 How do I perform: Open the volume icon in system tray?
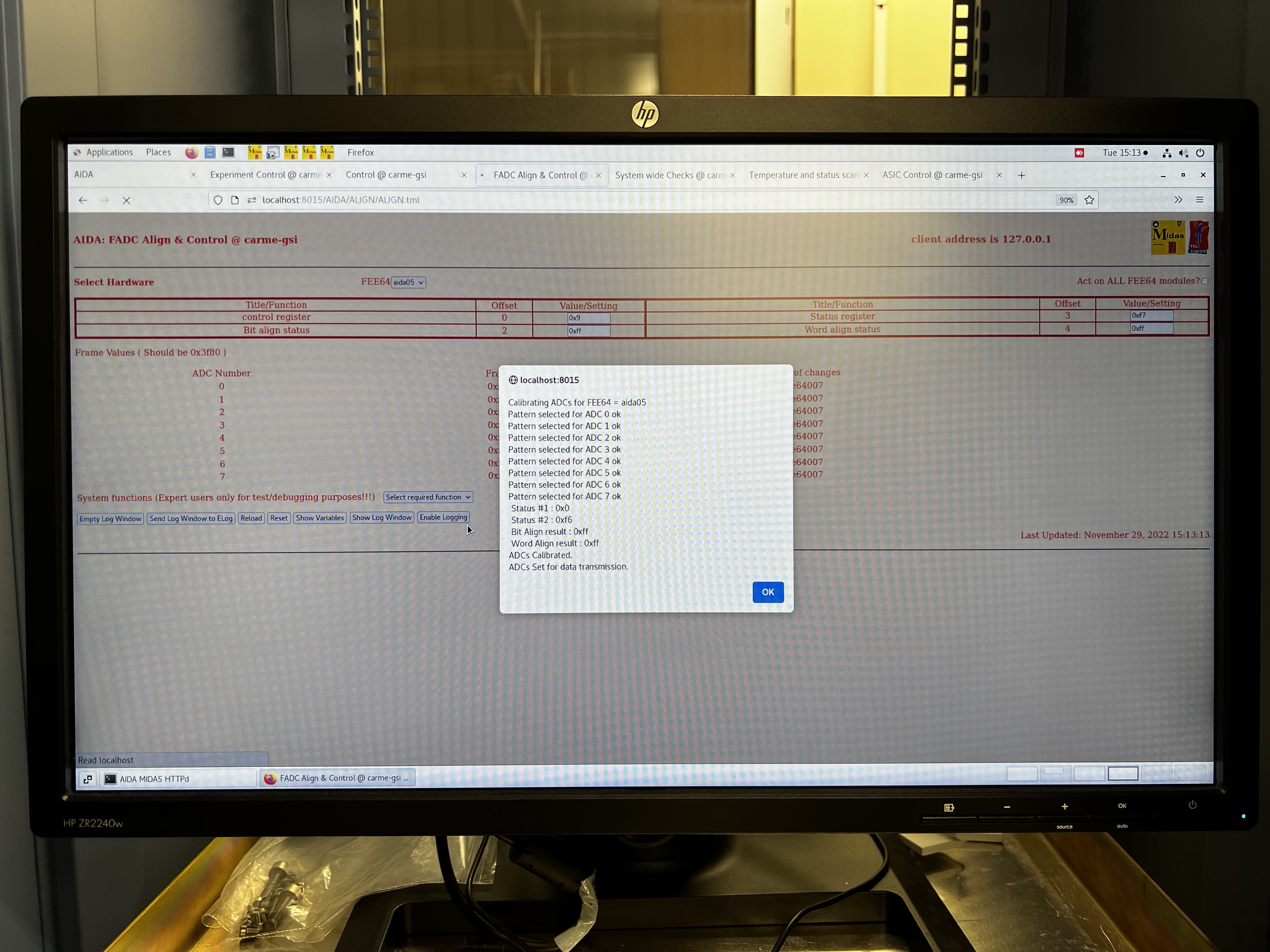pyautogui.click(x=1183, y=153)
